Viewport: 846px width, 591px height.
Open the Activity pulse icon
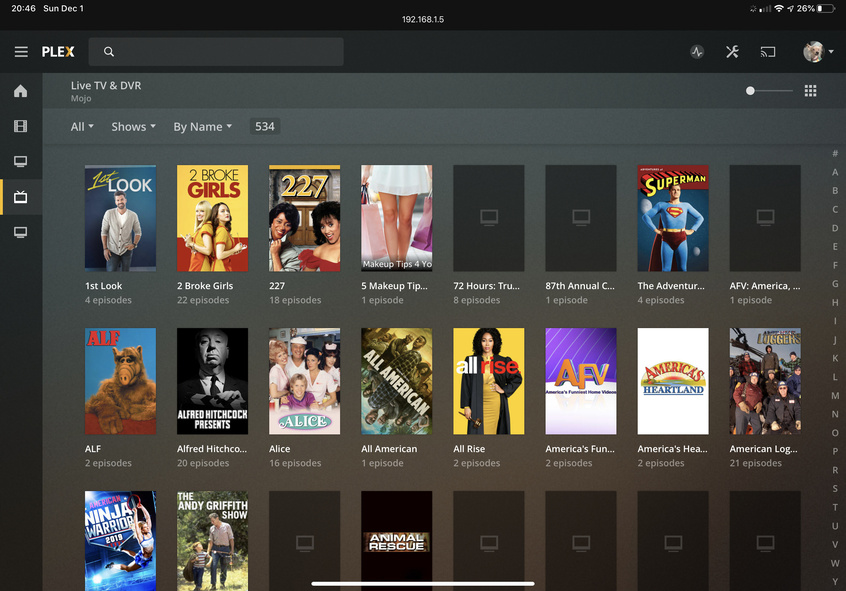697,52
